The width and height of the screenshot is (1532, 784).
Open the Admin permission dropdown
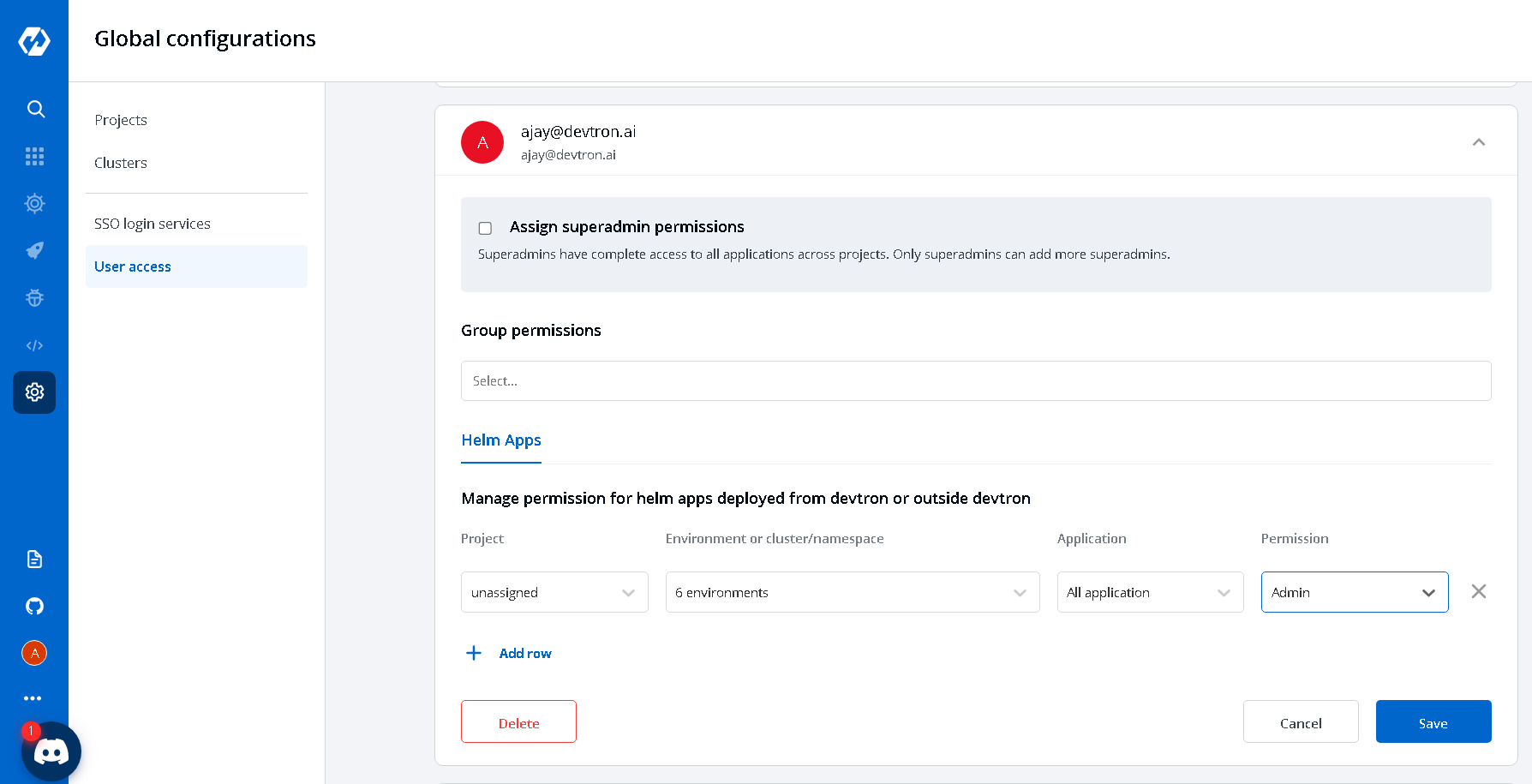[1354, 592]
